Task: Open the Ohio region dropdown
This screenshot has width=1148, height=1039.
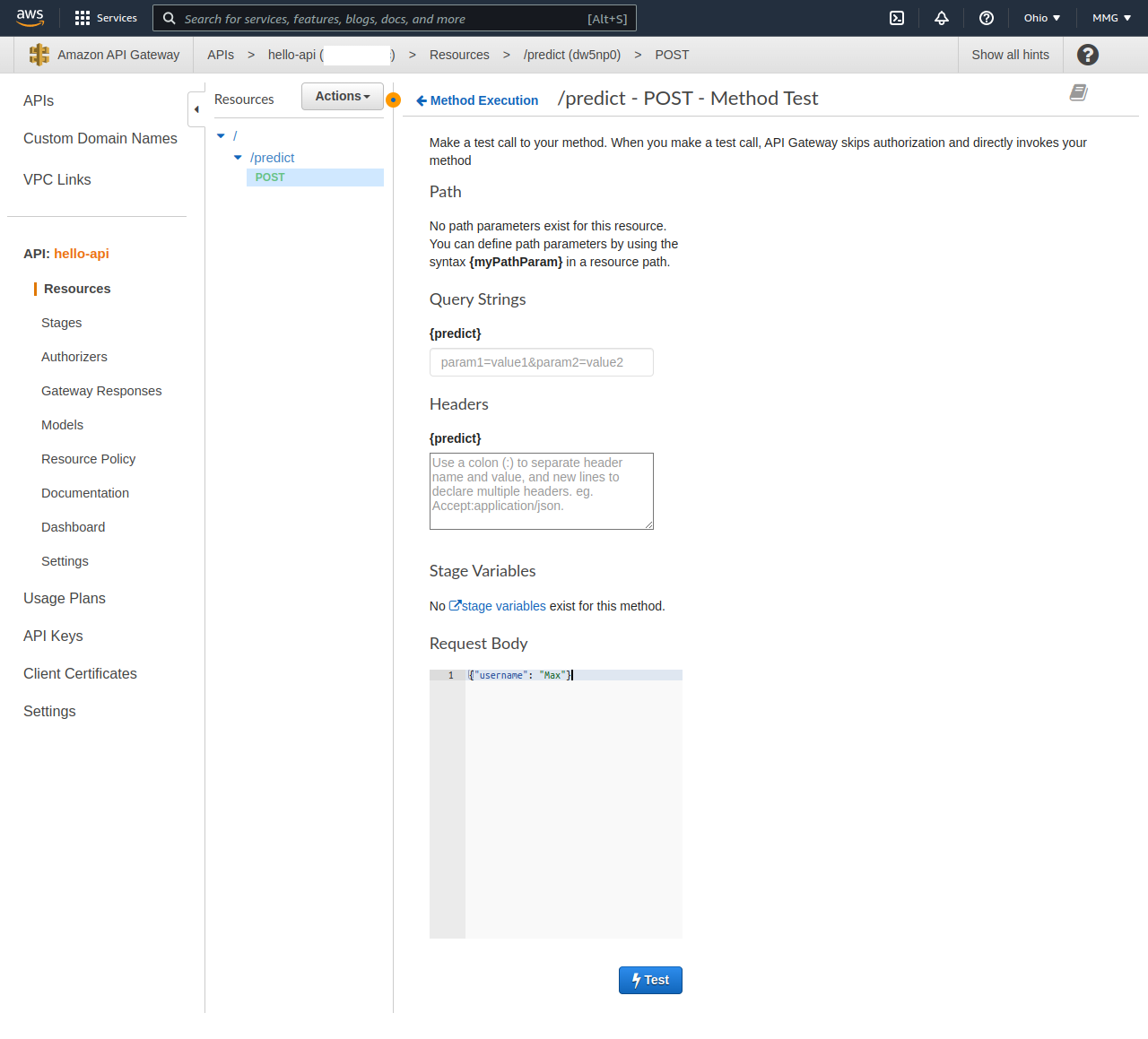Action: (1042, 18)
